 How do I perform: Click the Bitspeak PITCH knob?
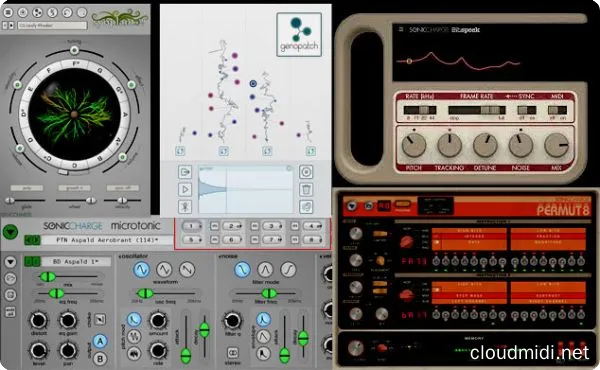point(414,145)
